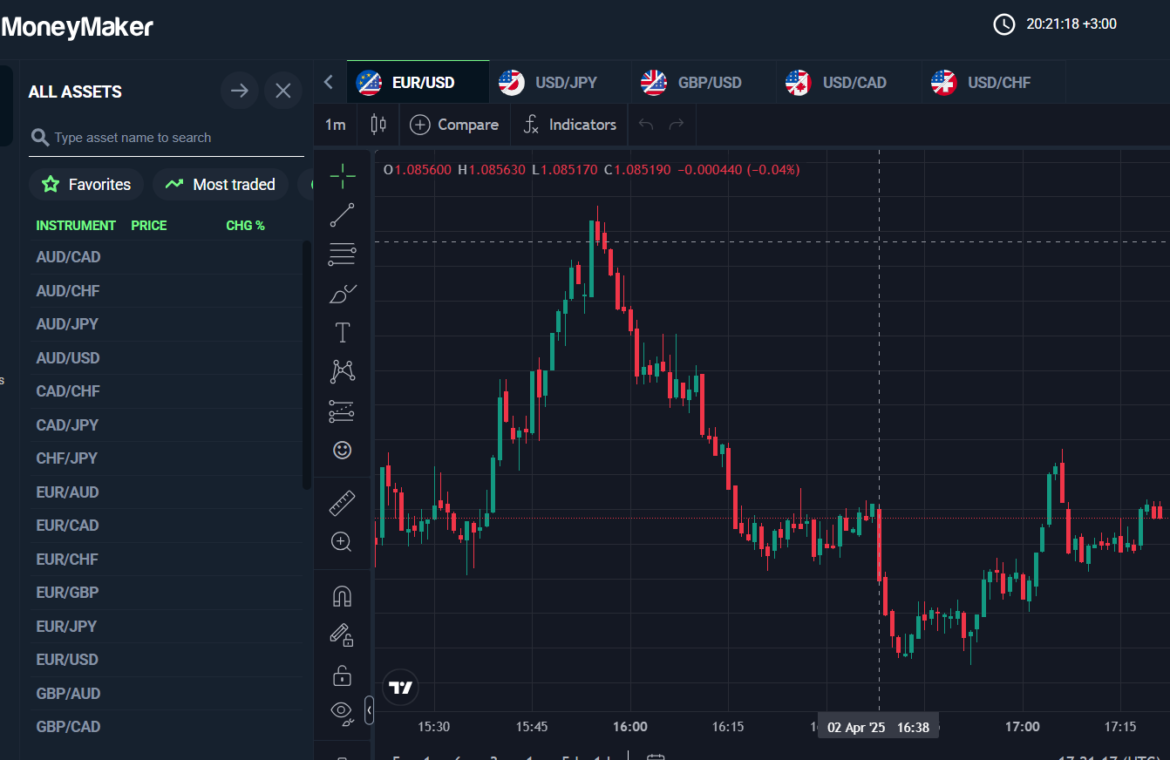
Task: Redo the last chart action
Action: click(677, 125)
